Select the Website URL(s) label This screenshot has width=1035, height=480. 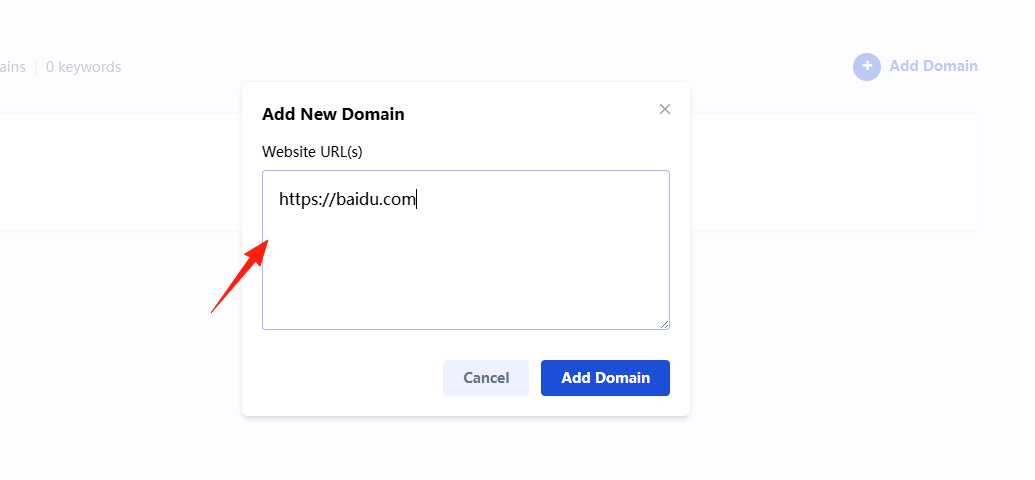click(x=312, y=152)
